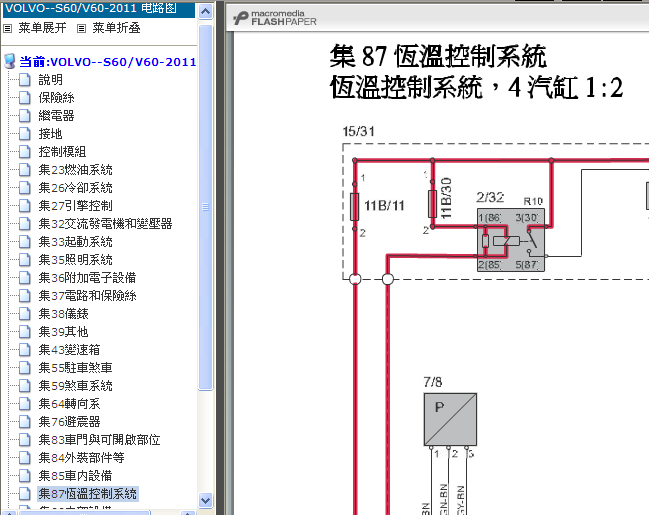Click the page icon beside 集23燃油系統
This screenshot has width=649, height=515.
tap(25, 170)
